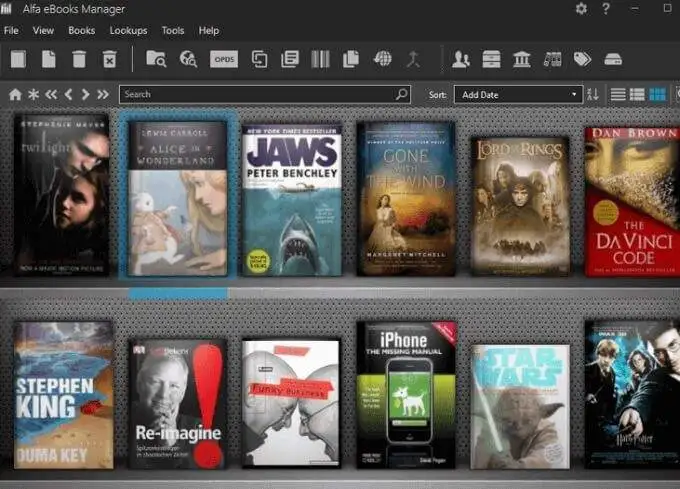Open the genres masks icon

click(x=552, y=59)
